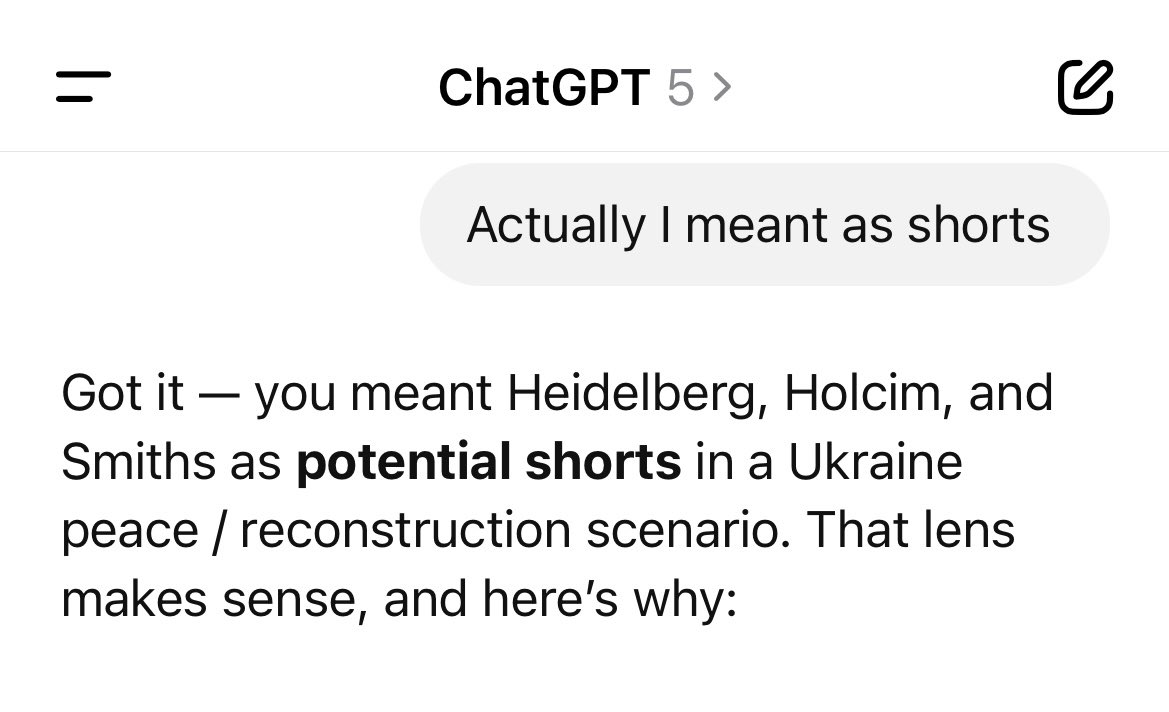The width and height of the screenshot is (1169, 712).
Task: Click the bold "potential shorts" text
Action: click(488, 463)
